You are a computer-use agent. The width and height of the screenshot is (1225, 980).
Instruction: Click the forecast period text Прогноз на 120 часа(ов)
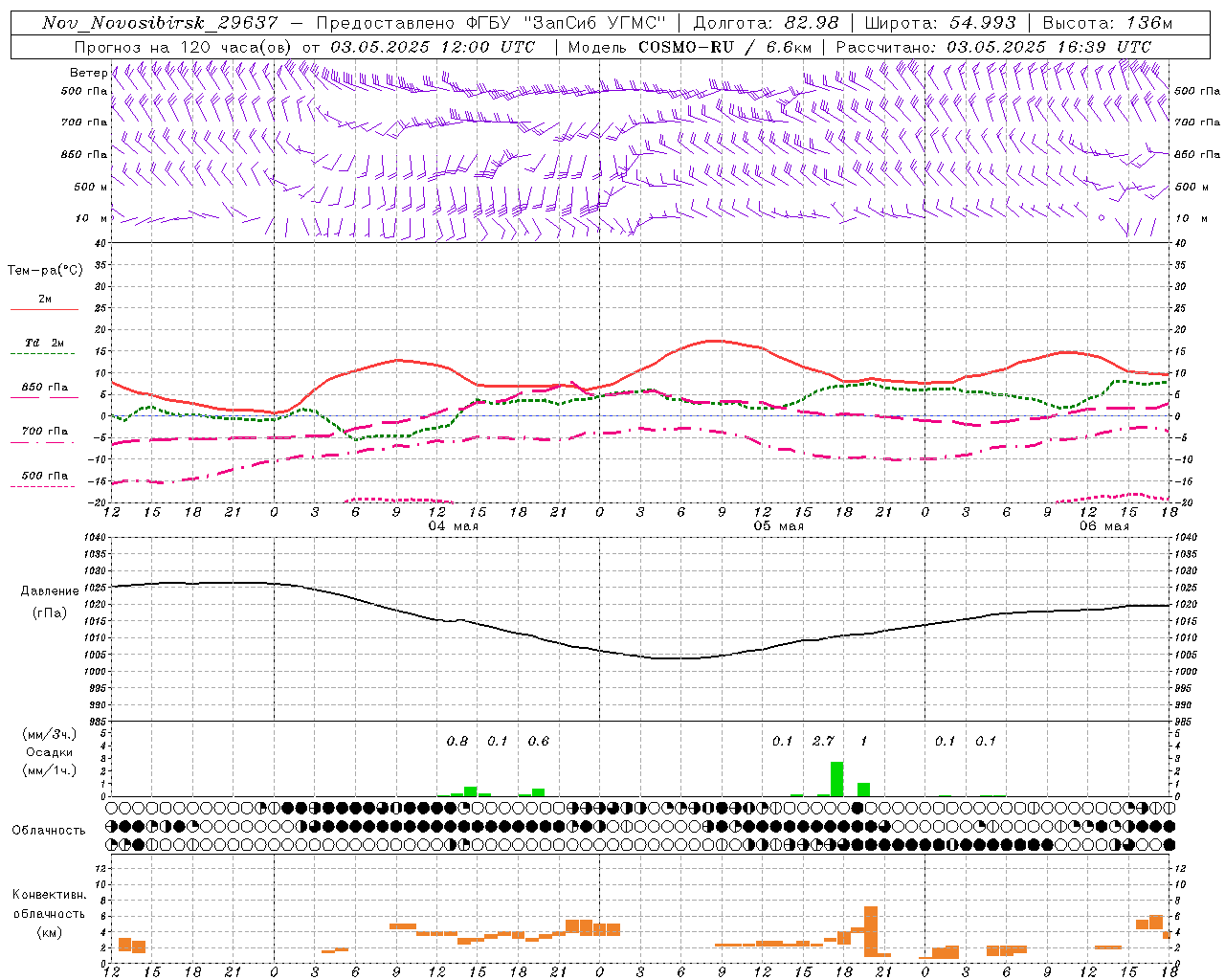[184, 47]
